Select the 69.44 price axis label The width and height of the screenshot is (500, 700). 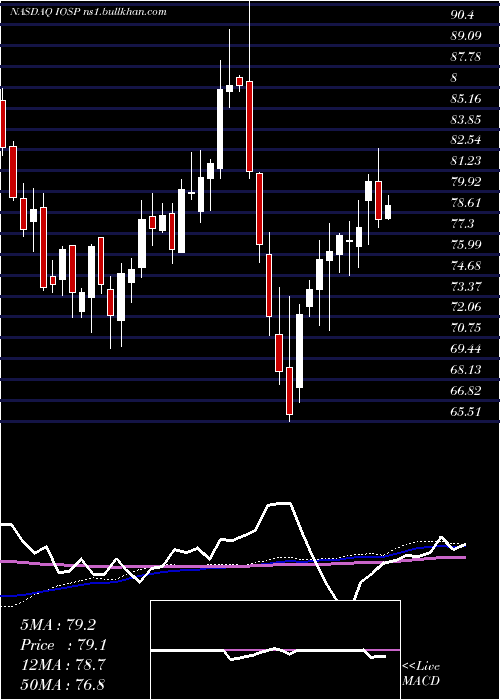466,349
